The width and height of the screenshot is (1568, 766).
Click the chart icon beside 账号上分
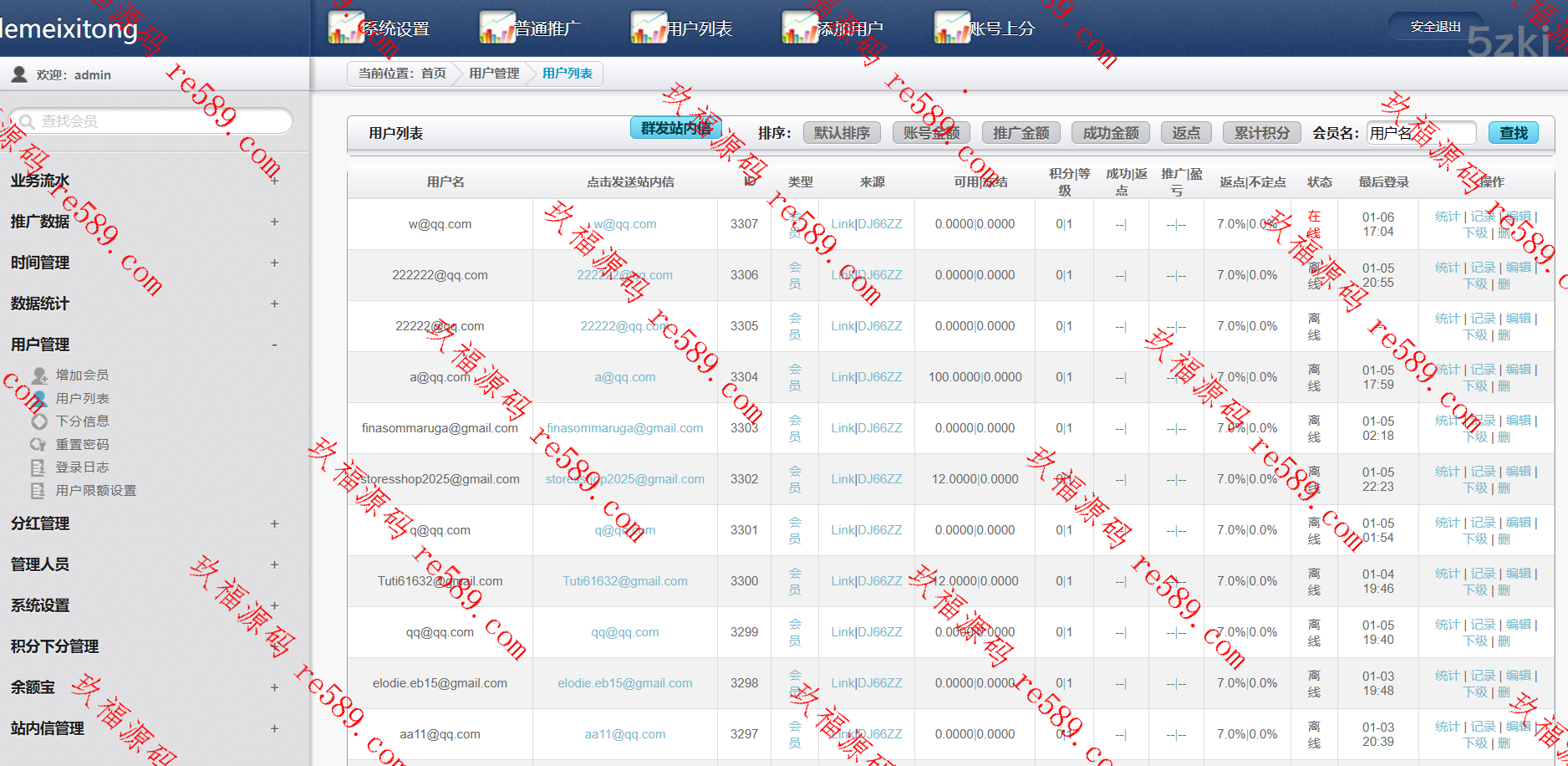coord(951,28)
